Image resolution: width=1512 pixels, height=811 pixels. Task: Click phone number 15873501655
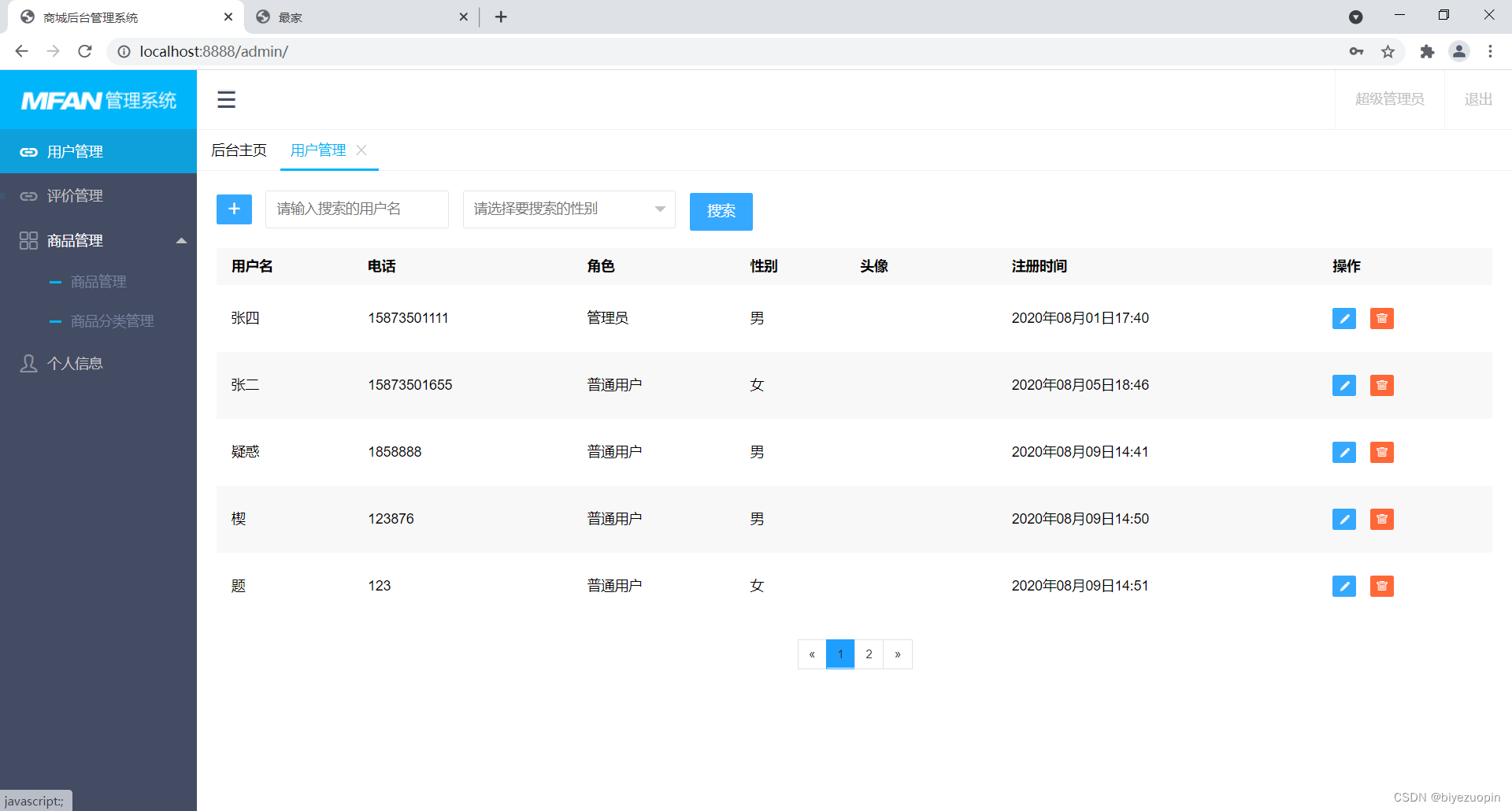point(410,385)
